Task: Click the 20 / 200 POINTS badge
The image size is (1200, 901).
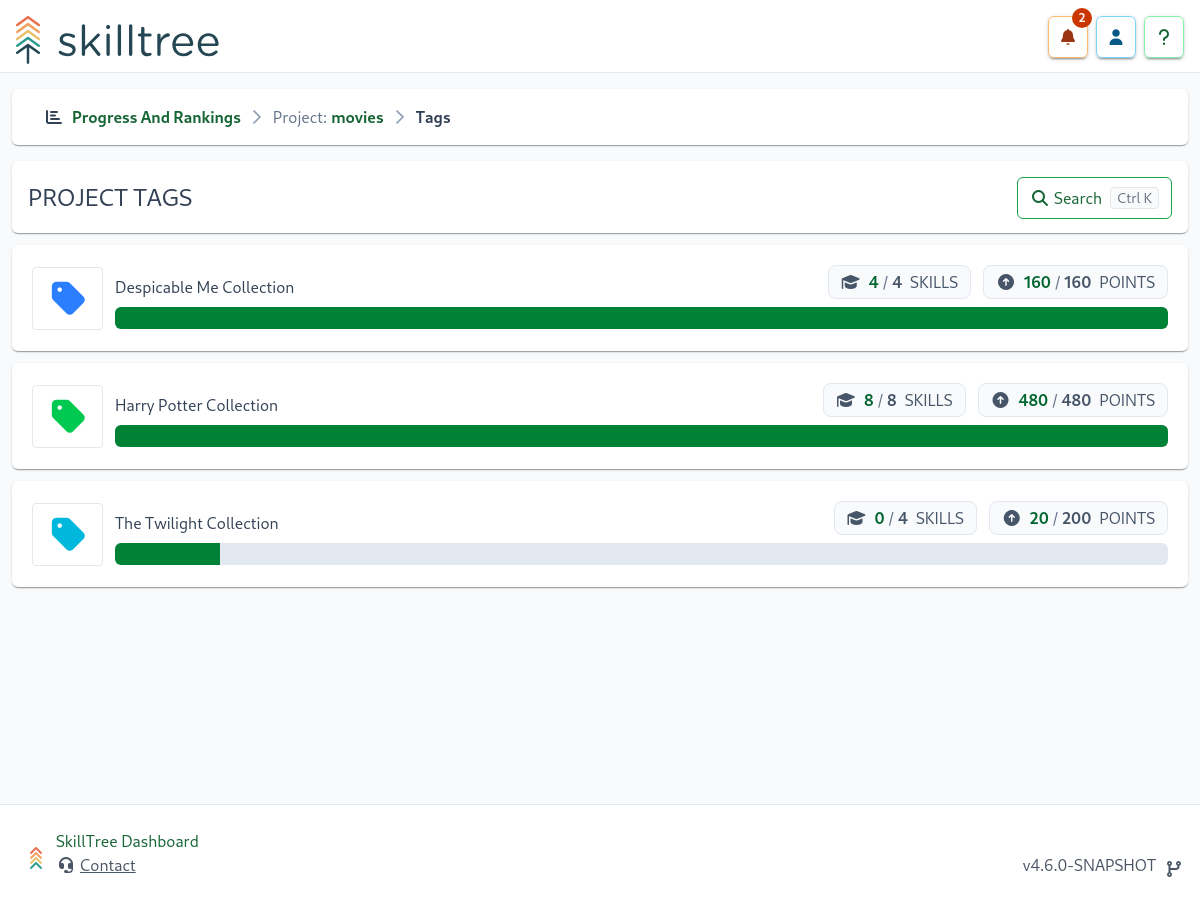Action: coord(1078,518)
